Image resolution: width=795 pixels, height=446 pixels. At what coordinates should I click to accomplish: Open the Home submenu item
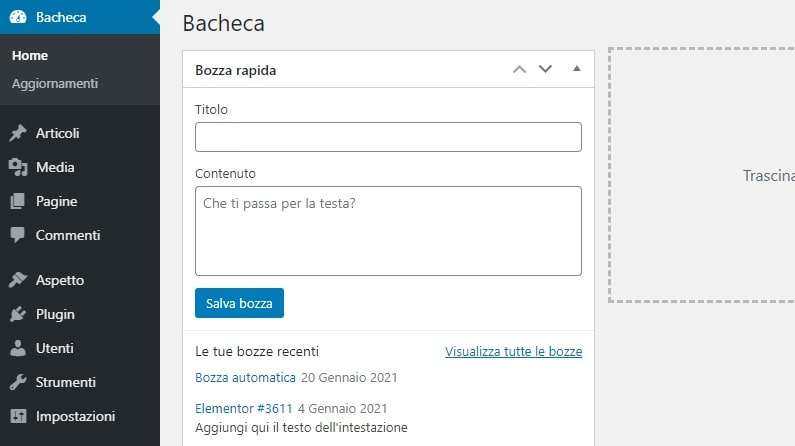(30, 55)
